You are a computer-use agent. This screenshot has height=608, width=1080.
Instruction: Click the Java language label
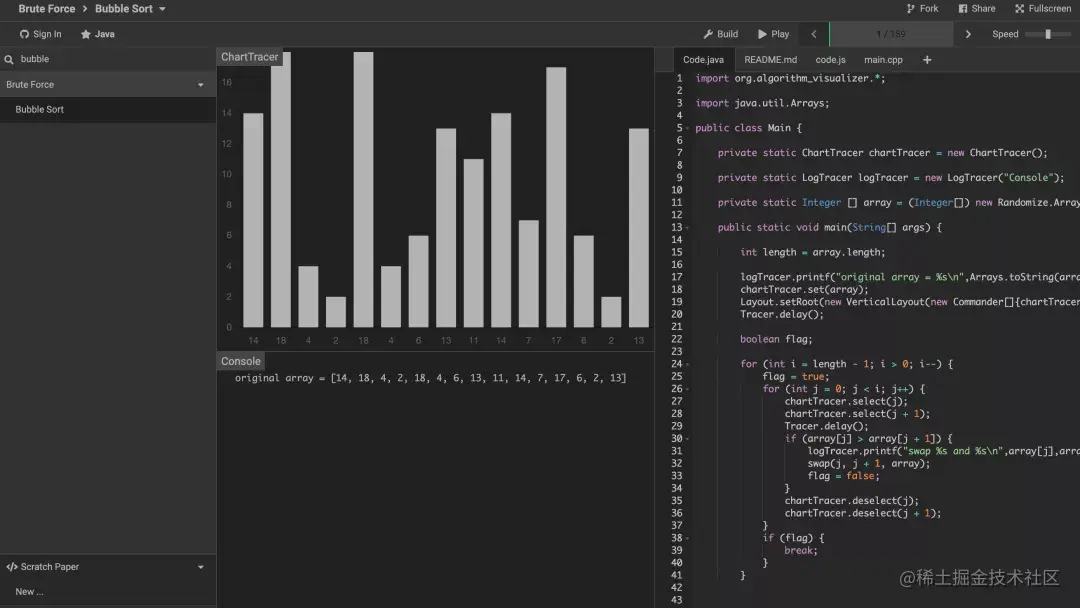pyautogui.click(x=105, y=34)
